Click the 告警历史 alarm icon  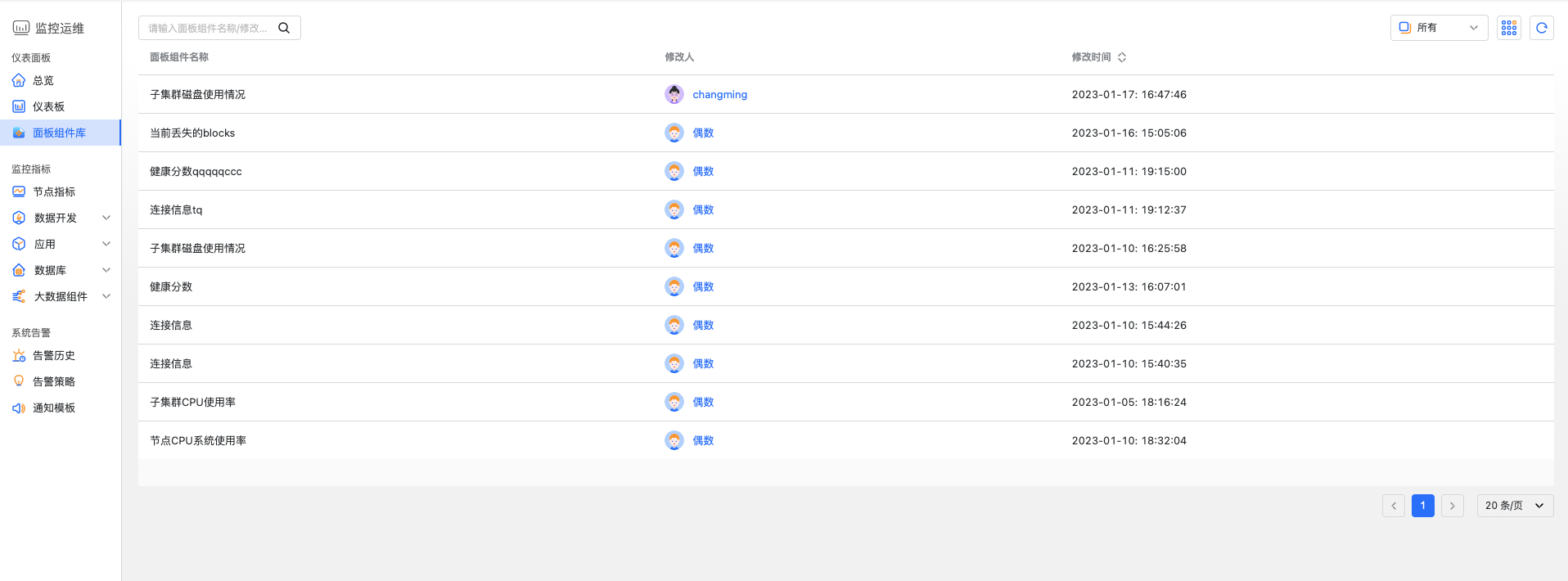click(x=19, y=355)
